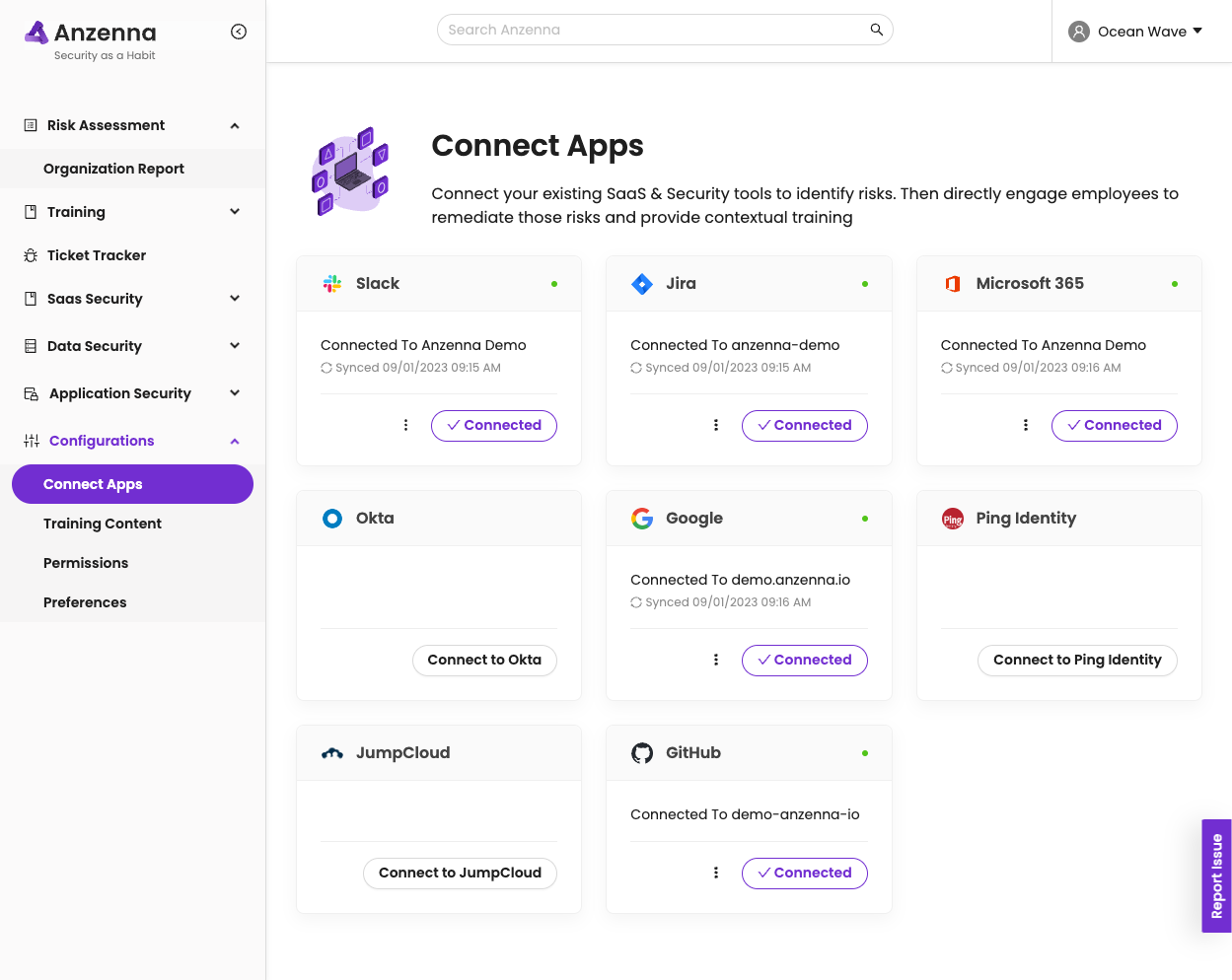Screen dimensions: 1232x980
Task: Click 'Connected To Anzenna Demo' in Slack card
Action: 423,345
